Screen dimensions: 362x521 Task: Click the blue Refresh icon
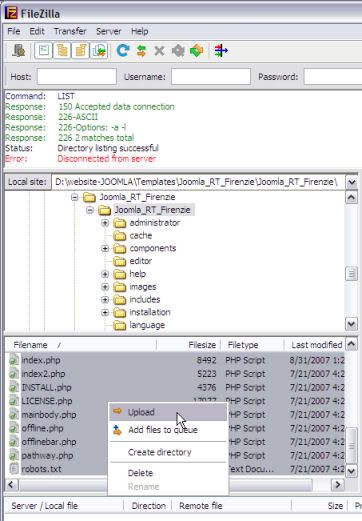(123, 51)
